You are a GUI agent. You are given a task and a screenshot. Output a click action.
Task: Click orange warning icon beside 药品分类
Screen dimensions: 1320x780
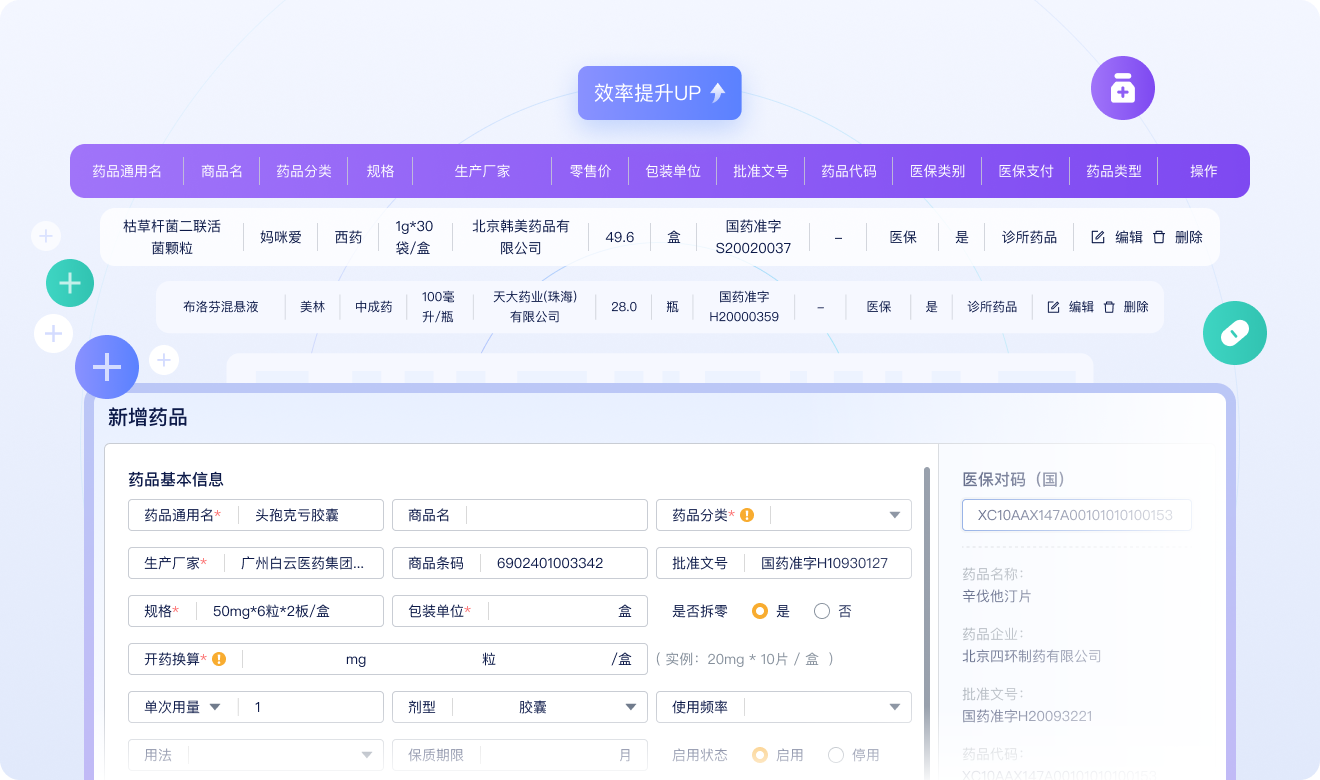click(747, 515)
